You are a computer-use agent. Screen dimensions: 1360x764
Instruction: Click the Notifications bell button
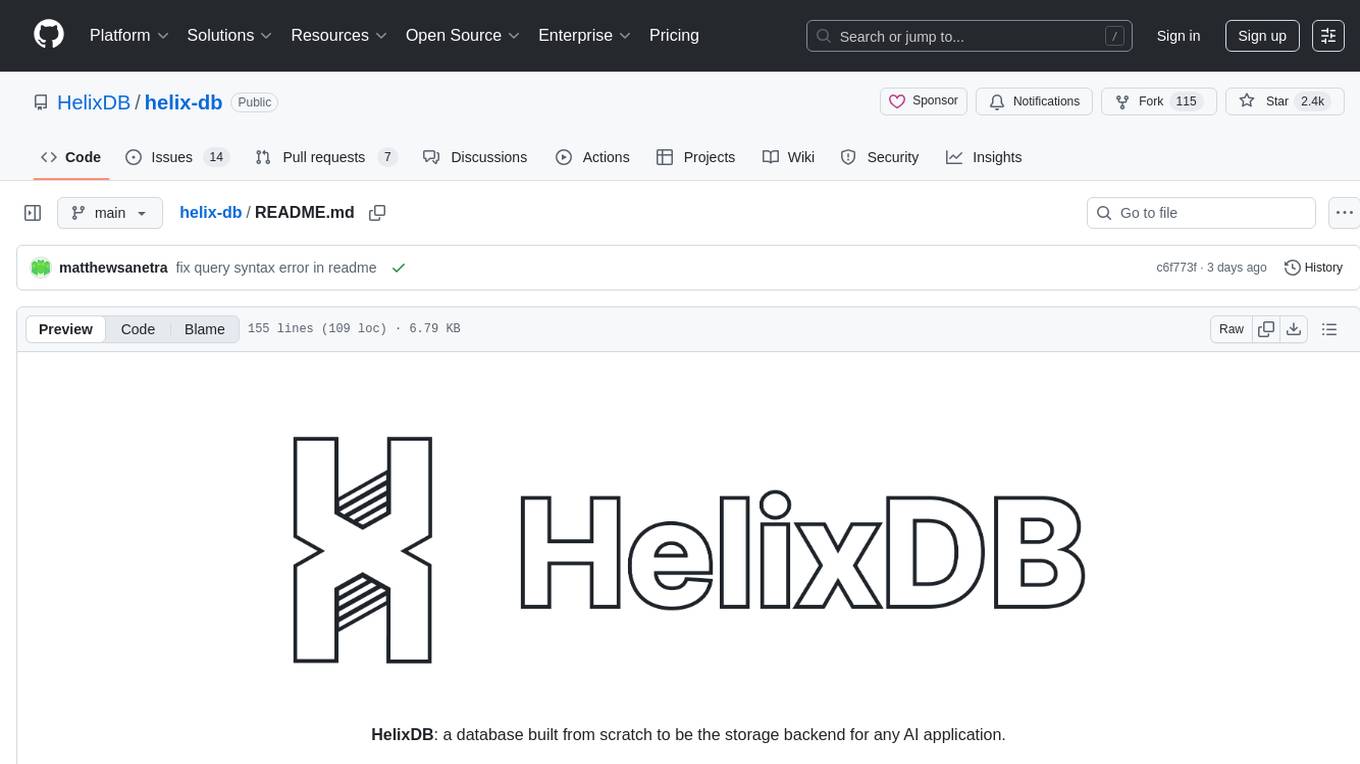coord(1034,101)
